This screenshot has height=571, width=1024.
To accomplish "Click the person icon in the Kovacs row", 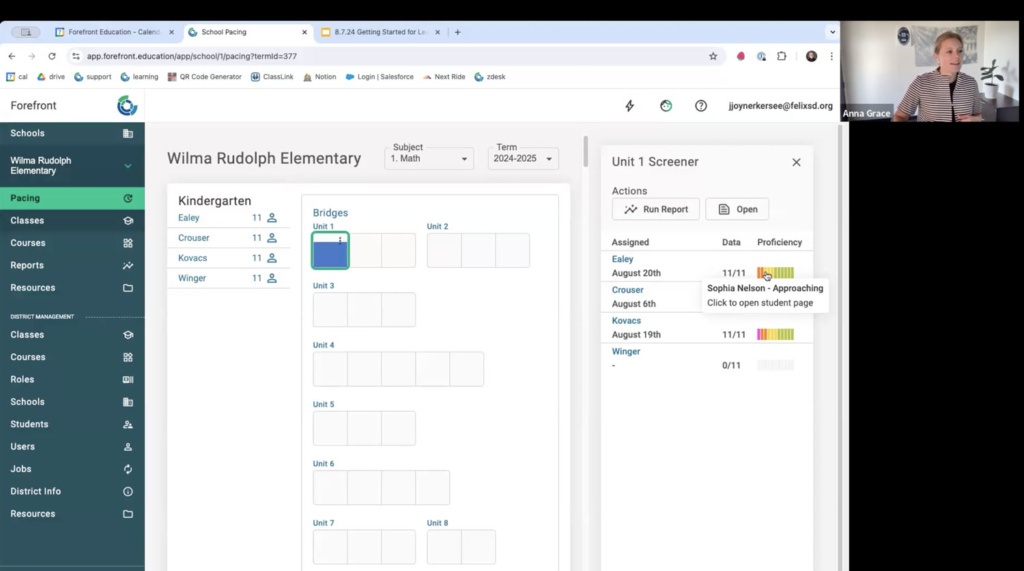I will click(x=272, y=258).
